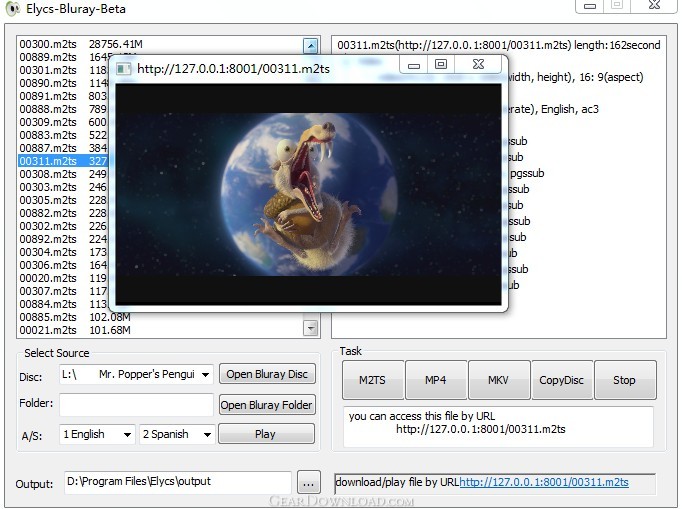Select 00303.m2ts in the file list
682x509 pixels.
pos(63,188)
